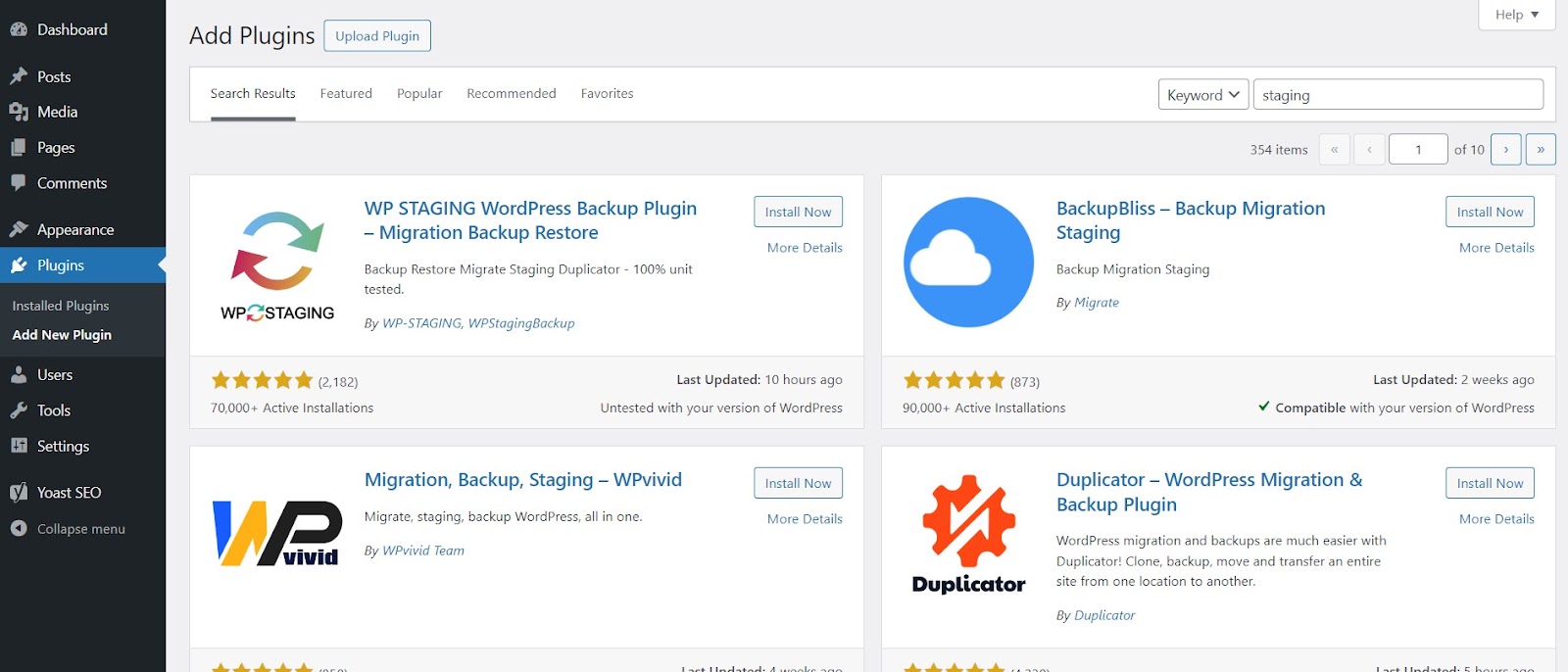Click the '354 items' count text
This screenshot has height=672, width=1568.
1279,150
